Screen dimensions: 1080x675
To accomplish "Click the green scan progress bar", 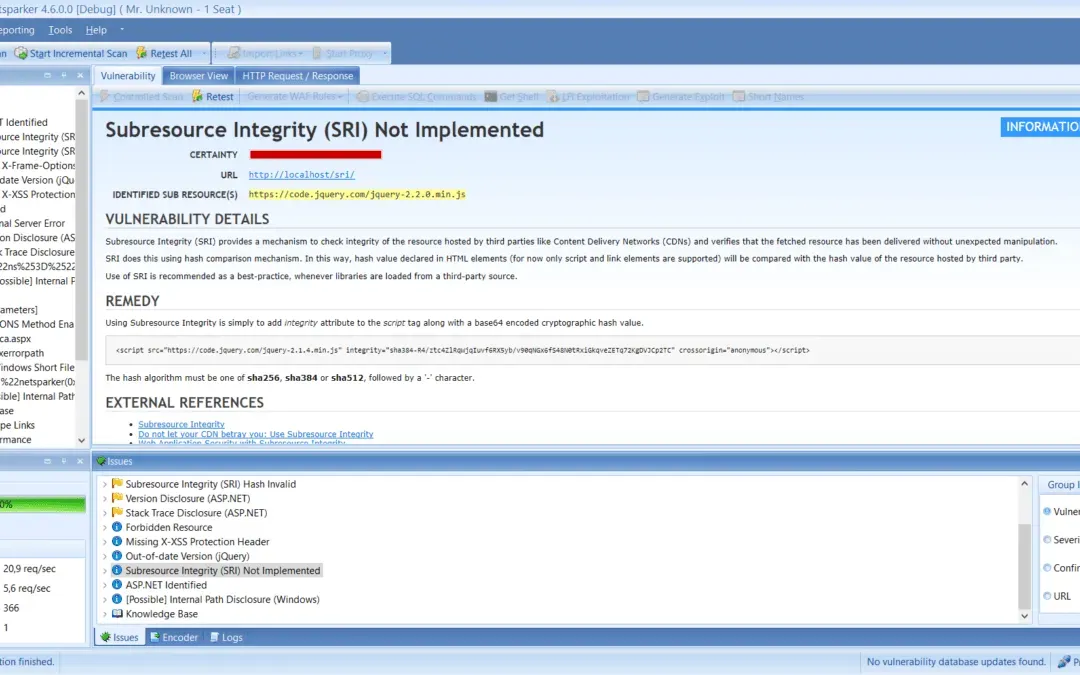I will (x=42, y=504).
